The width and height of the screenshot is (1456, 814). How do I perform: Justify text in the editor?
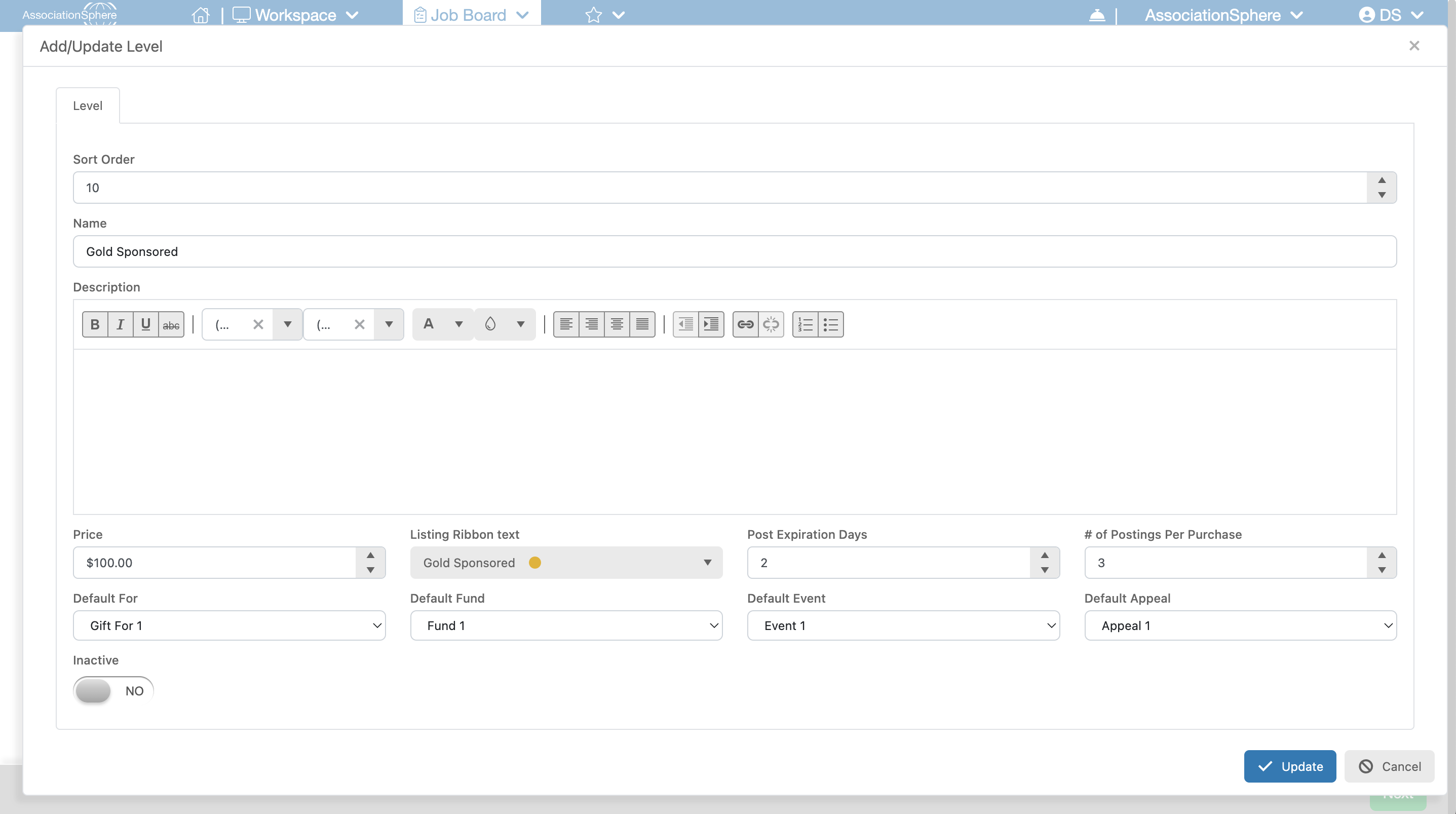(x=643, y=324)
